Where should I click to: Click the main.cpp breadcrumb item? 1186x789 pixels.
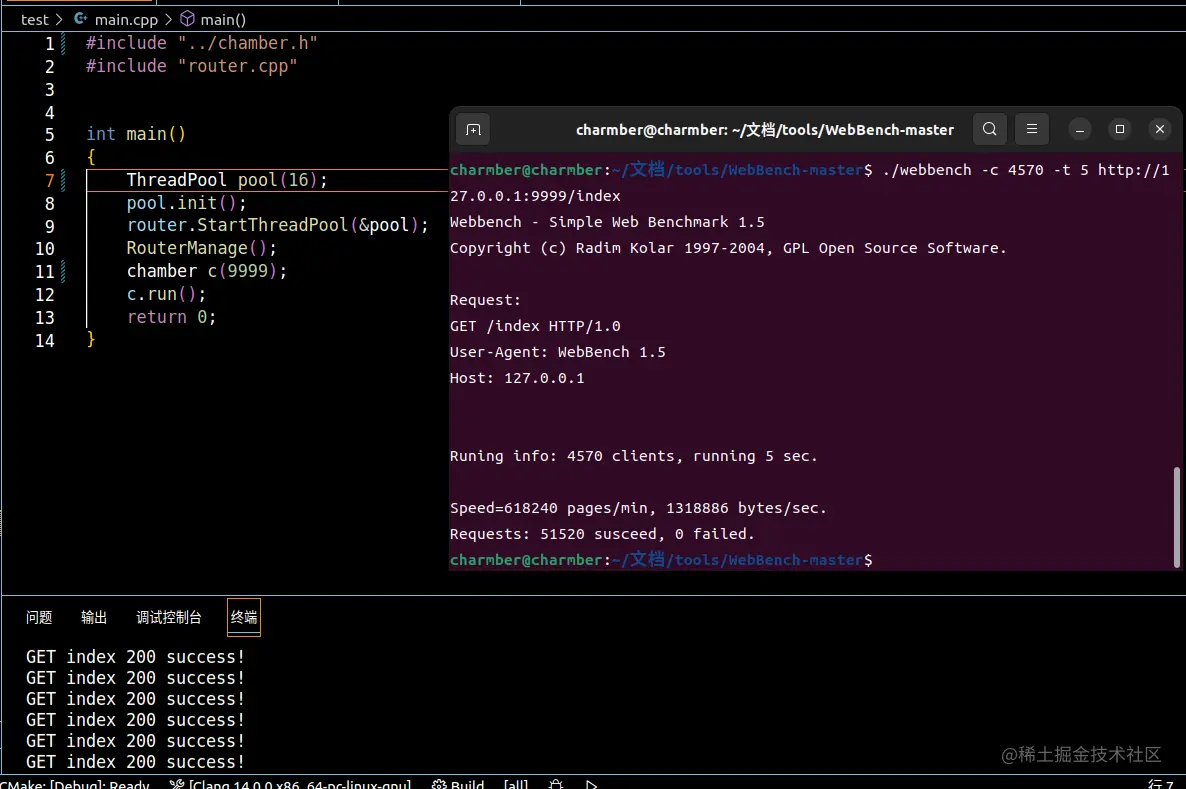click(x=126, y=20)
